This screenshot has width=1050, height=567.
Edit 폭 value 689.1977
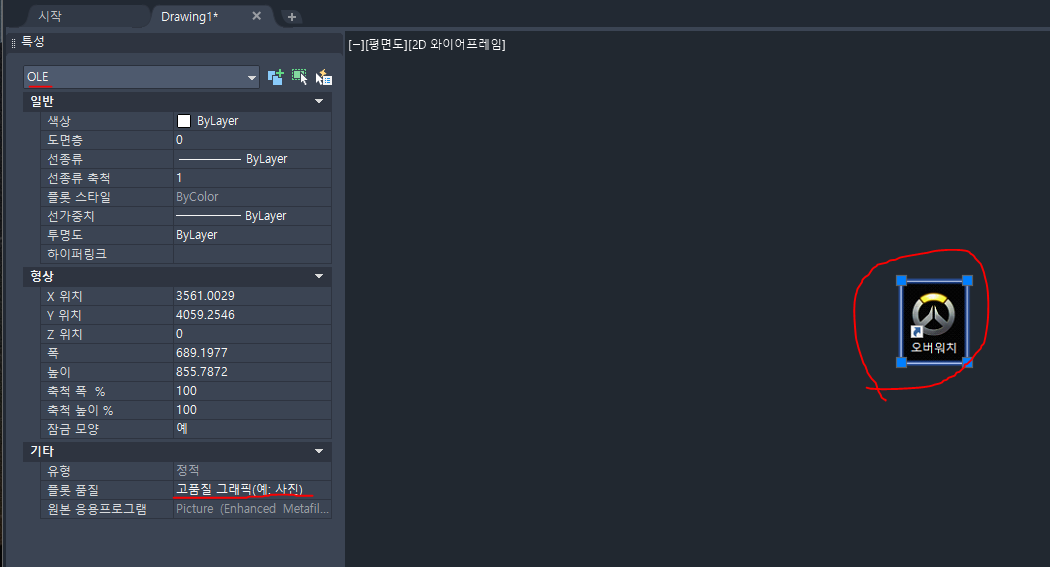pos(252,353)
